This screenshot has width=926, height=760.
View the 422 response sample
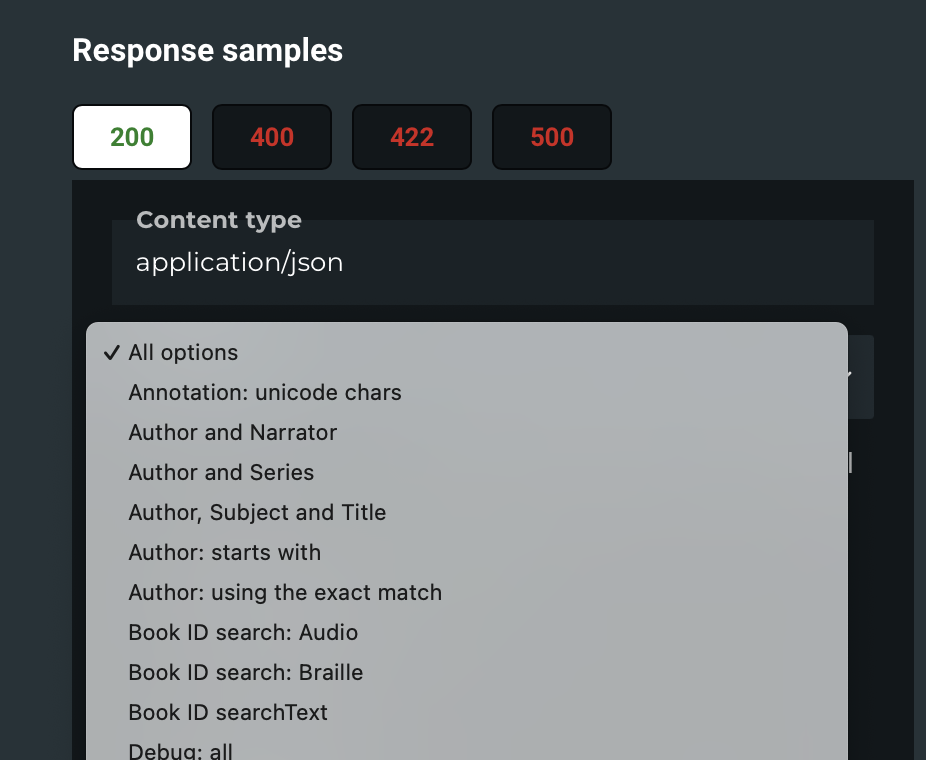point(411,137)
